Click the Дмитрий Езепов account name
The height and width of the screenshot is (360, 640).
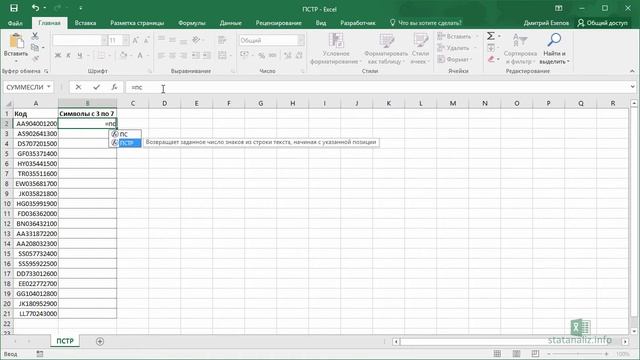pos(546,23)
